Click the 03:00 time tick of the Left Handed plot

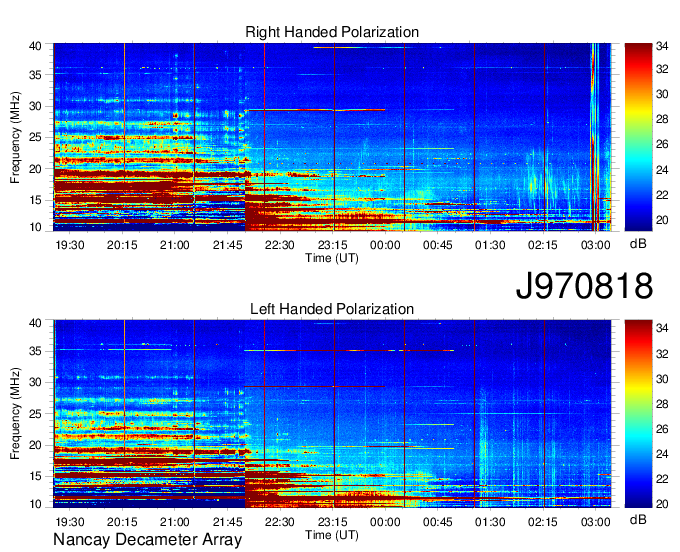point(595,522)
